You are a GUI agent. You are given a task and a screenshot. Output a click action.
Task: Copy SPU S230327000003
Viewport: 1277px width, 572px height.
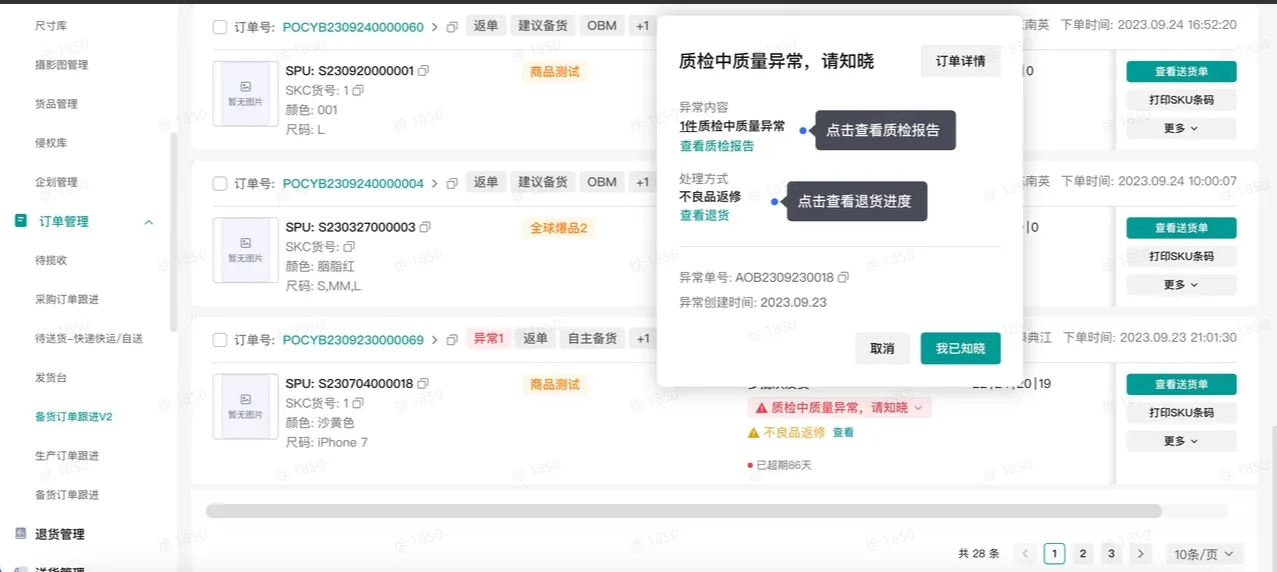[425, 227]
